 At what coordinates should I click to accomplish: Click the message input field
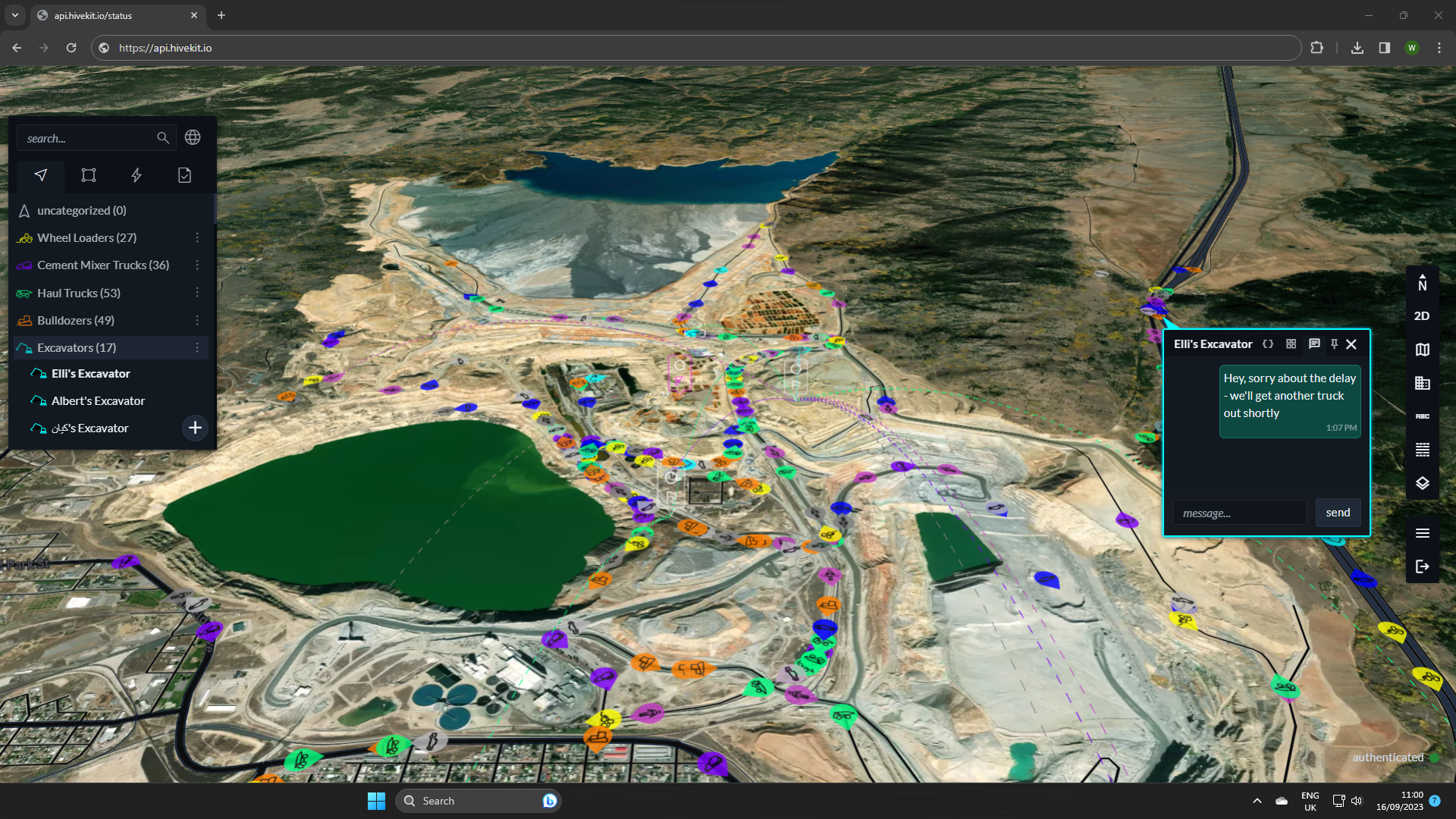[1239, 513]
